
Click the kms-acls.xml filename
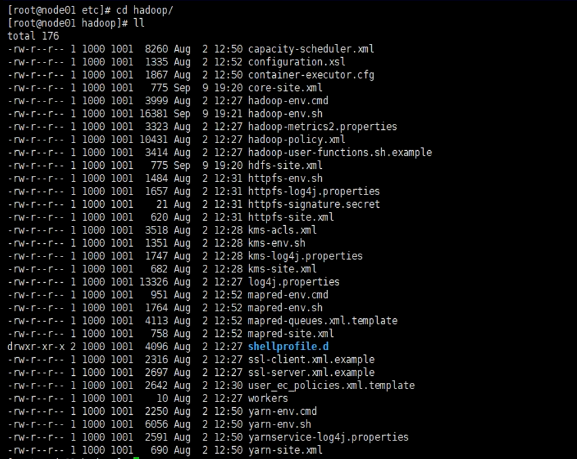tap(282, 230)
